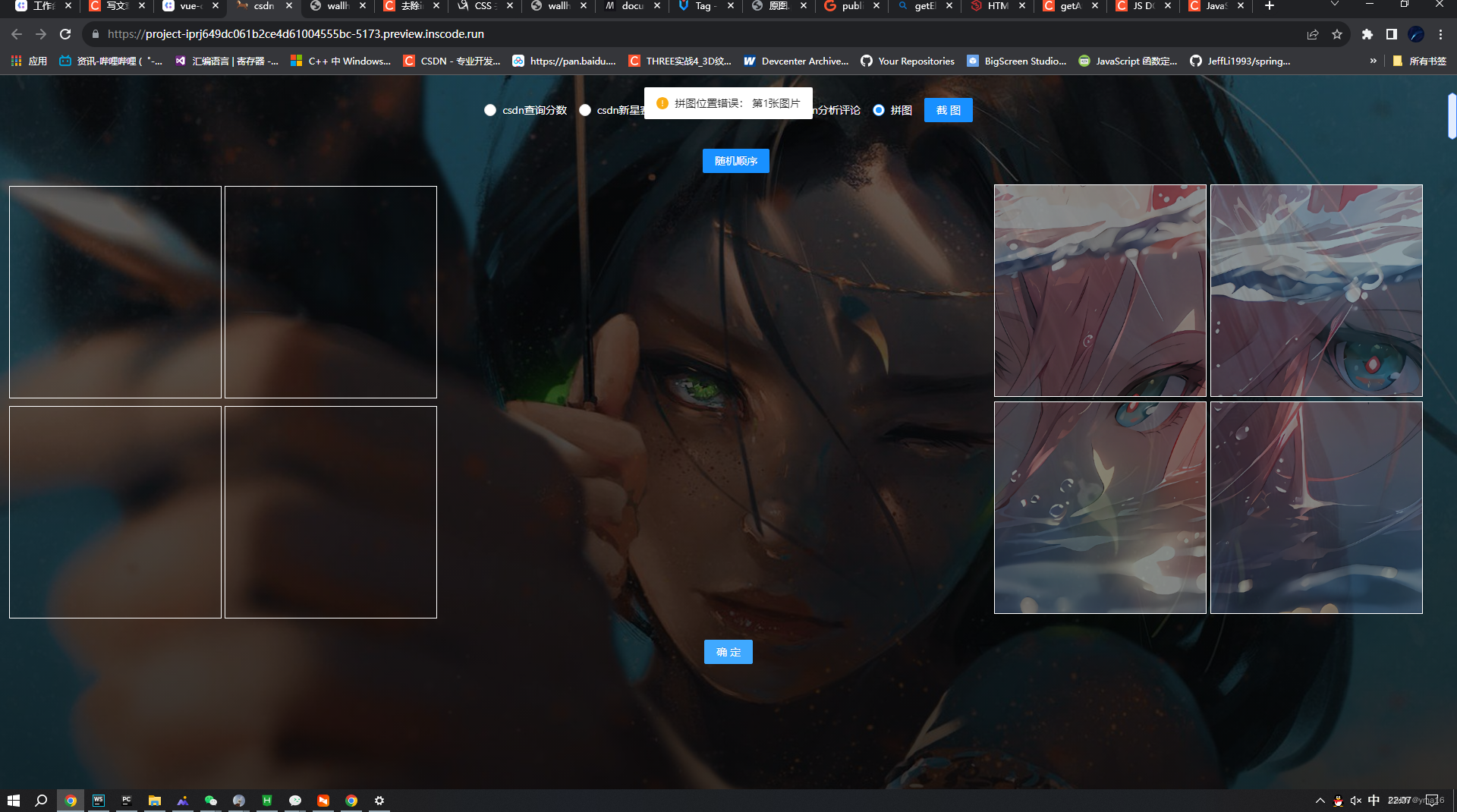Click the page vertical scrollbar thumb
1457x812 pixels.
(1452, 115)
